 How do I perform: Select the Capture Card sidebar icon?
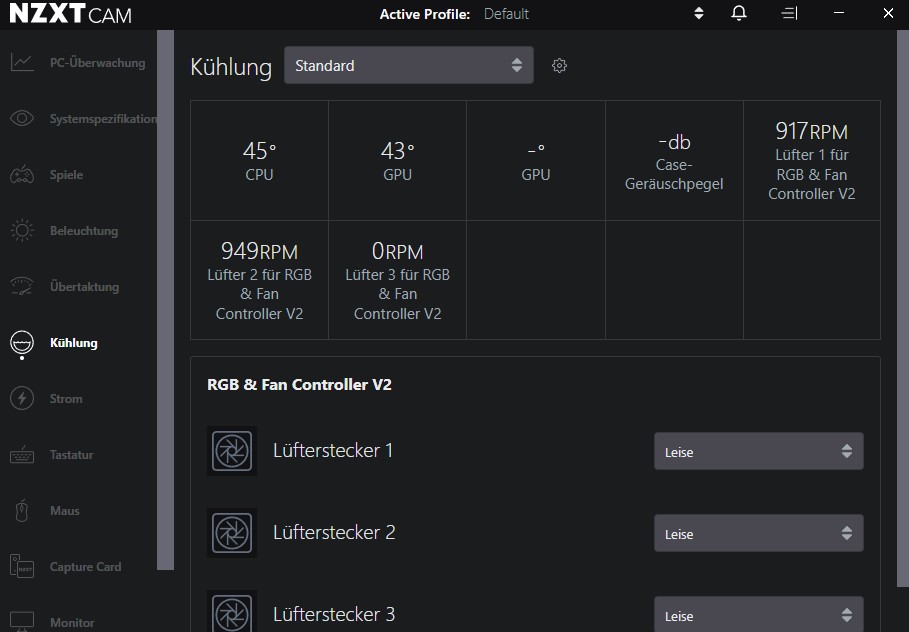[x=85, y=566]
